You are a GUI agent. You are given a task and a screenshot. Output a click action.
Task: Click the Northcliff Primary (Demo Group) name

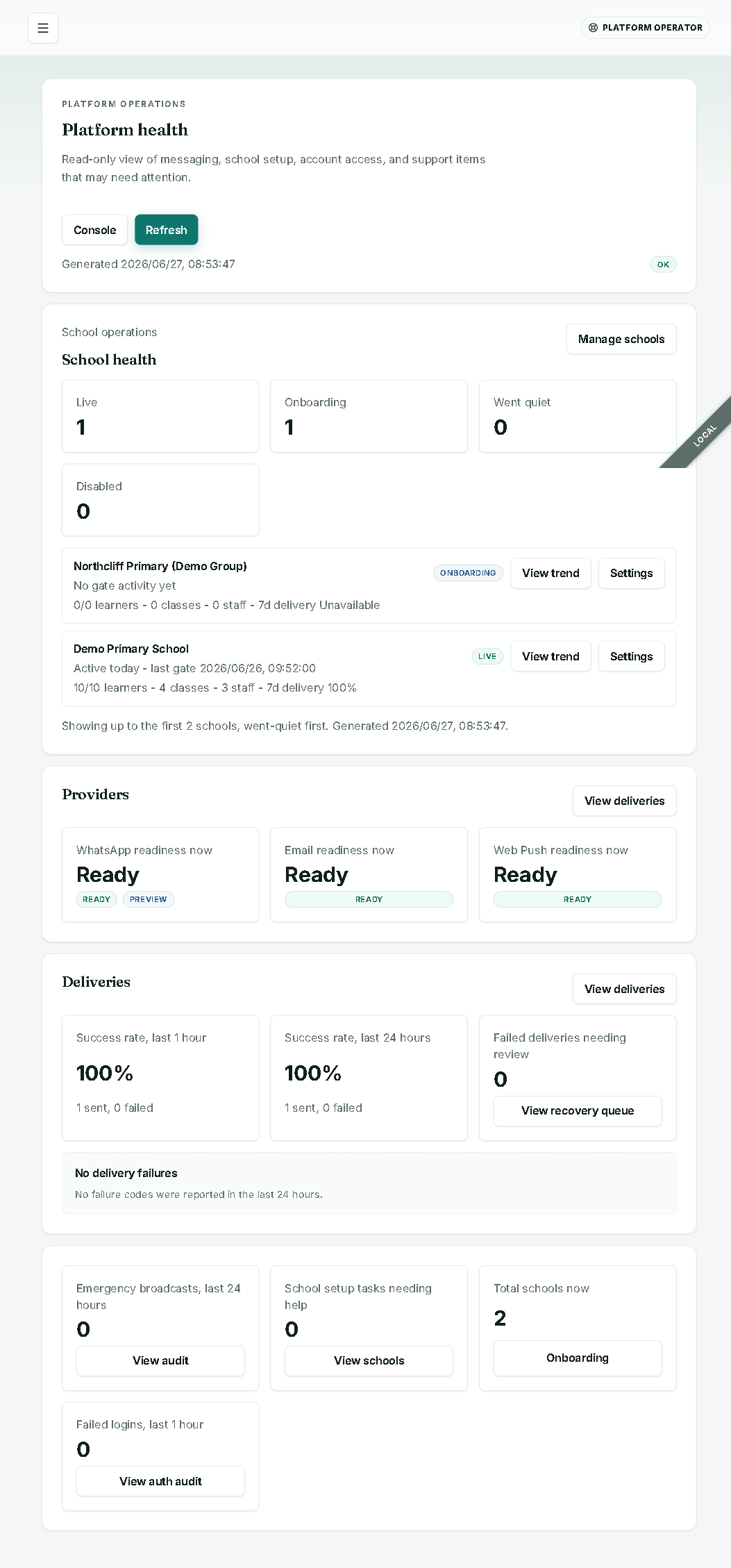(x=160, y=566)
